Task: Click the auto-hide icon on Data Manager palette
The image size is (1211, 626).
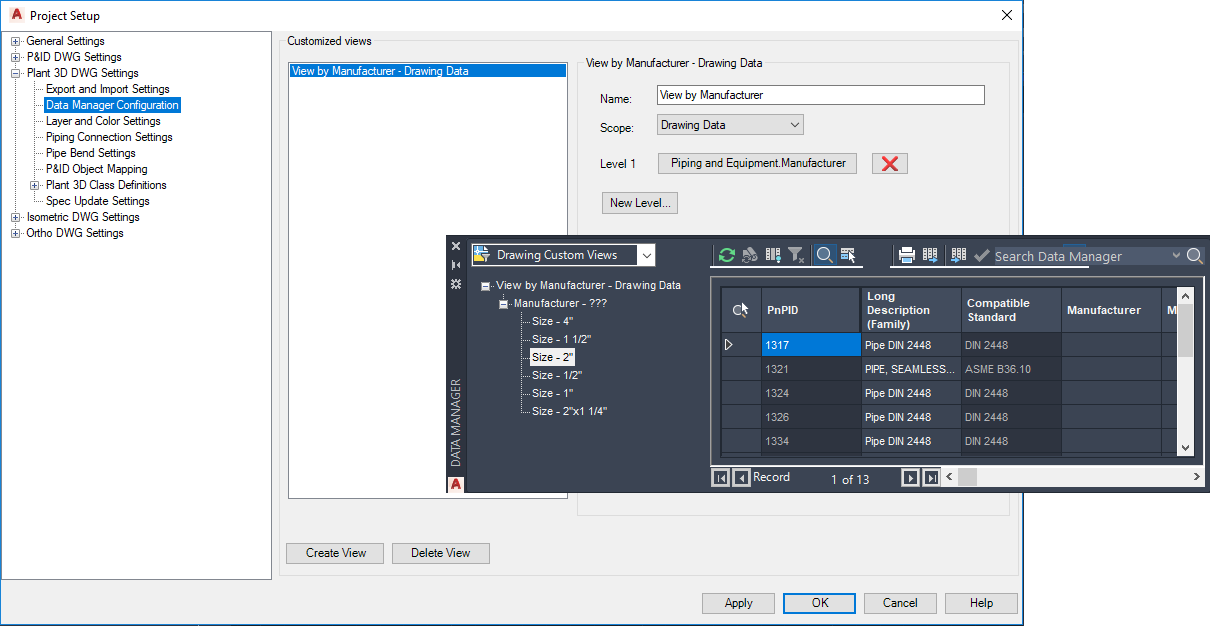Action: [x=456, y=264]
